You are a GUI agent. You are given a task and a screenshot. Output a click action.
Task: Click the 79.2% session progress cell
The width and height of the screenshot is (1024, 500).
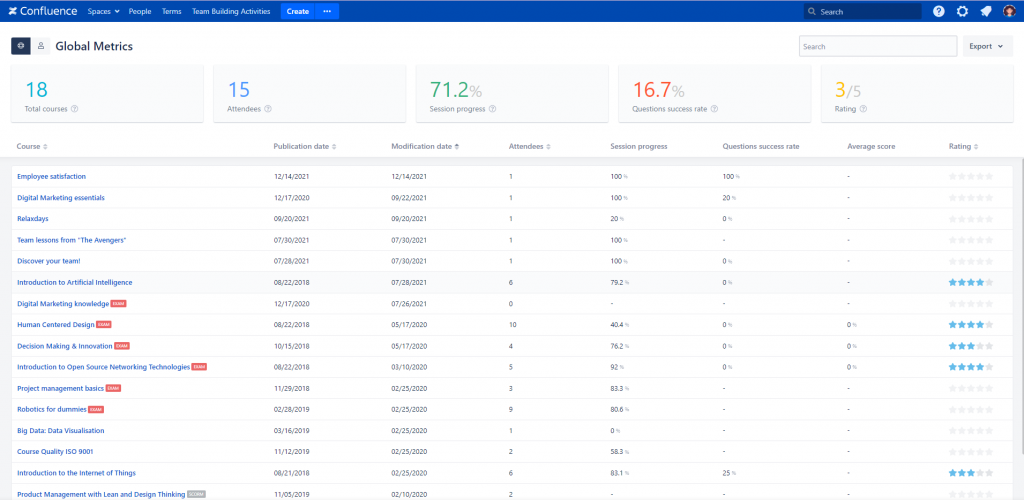(620, 283)
